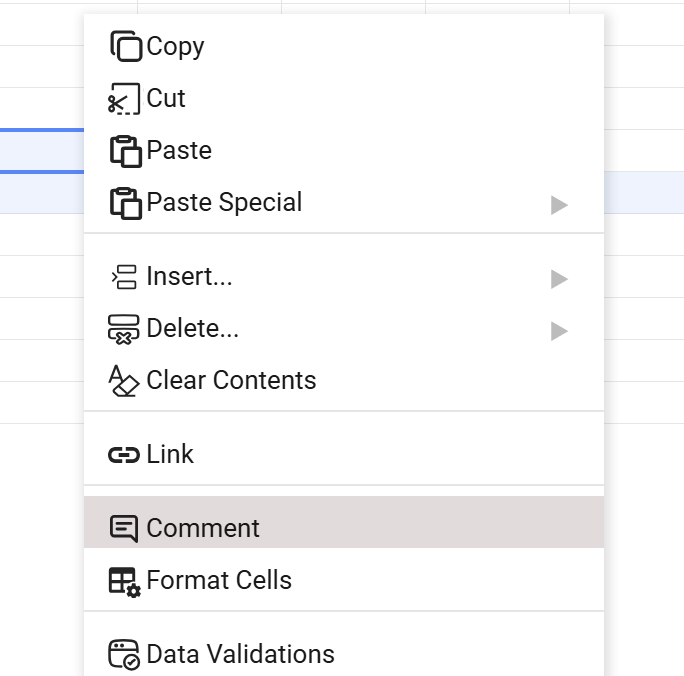Click the highlighted spreadsheet row right of menu
The width and height of the screenshot is (684, 676).
click(644, 192)
